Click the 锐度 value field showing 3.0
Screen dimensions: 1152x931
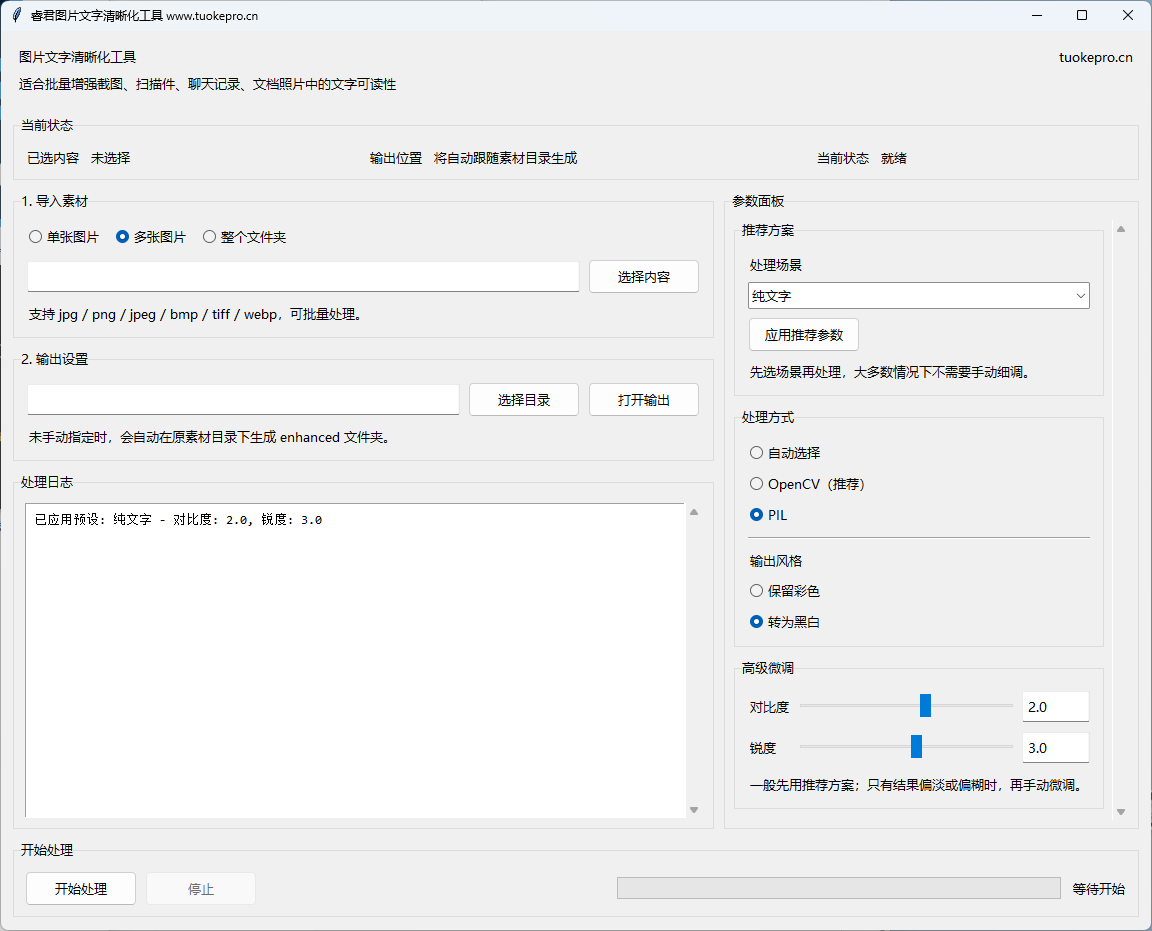point(1055,747)
